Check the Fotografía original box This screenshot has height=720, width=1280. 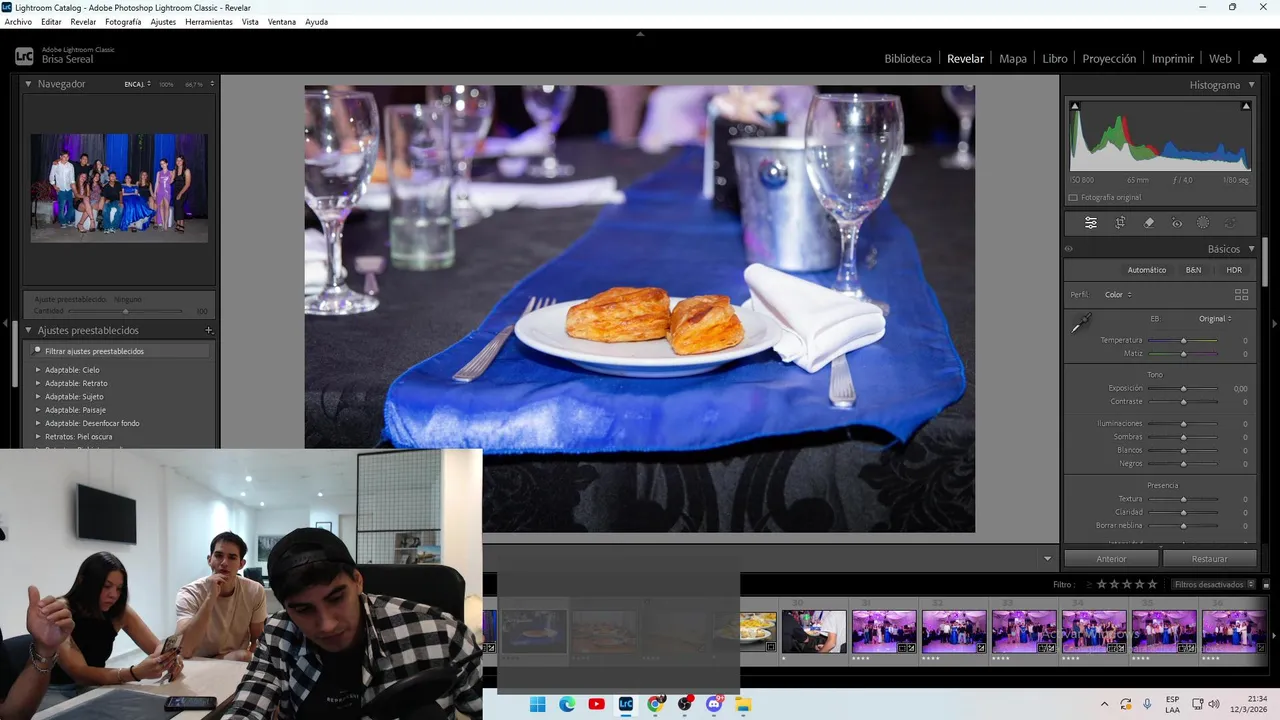point(1073,198)
